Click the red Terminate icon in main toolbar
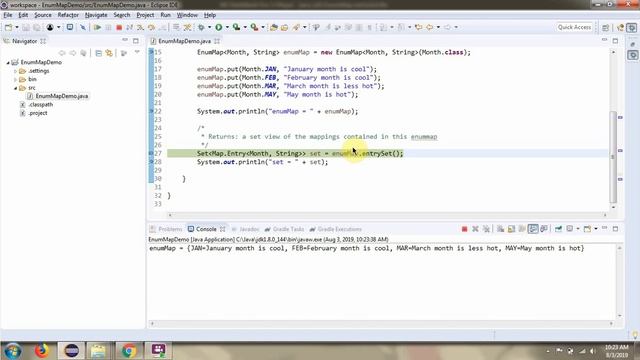The height and width of the screenshot is (360, 640). (119, 27)
